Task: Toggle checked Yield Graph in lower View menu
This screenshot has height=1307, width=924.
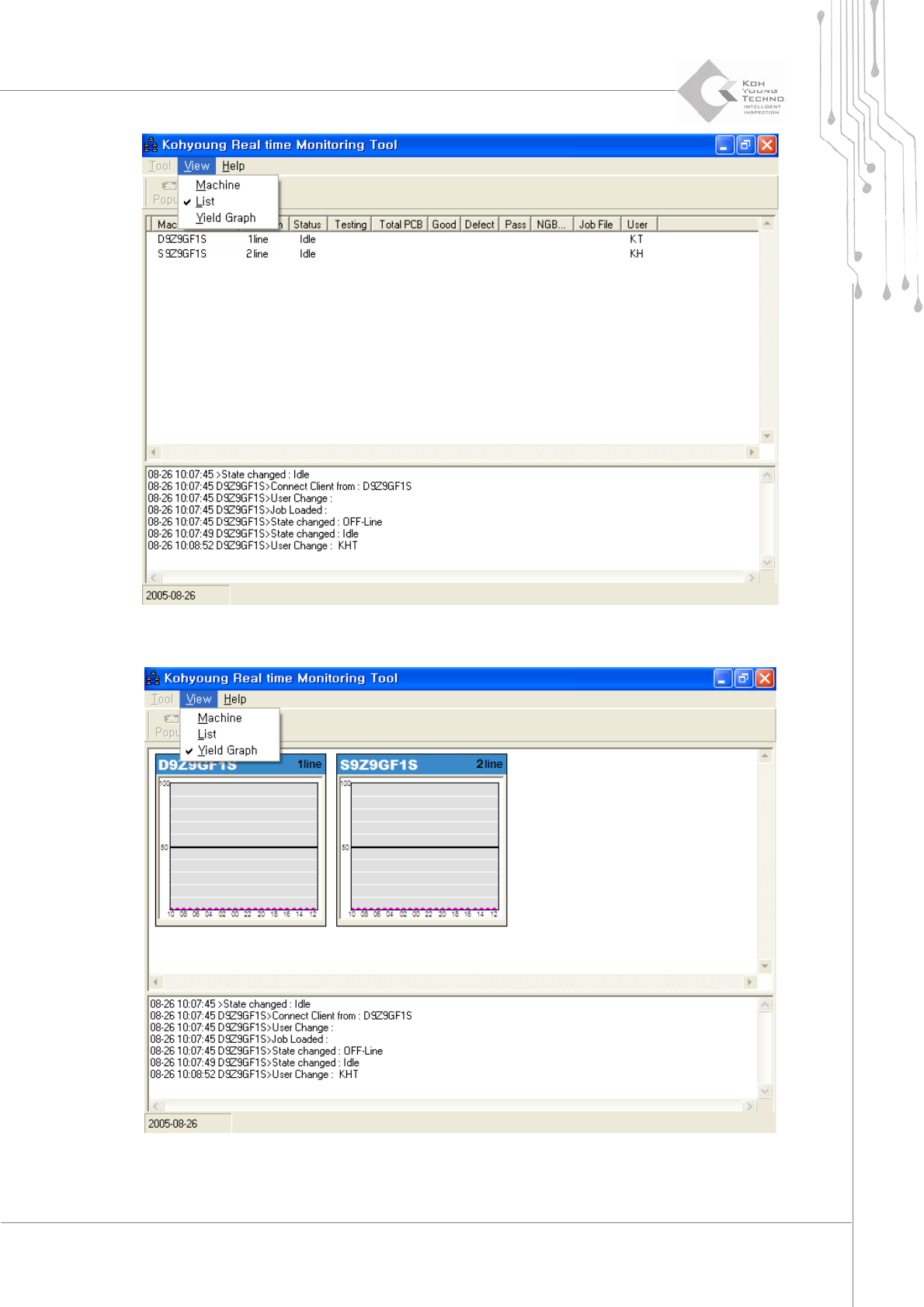Action: (x=228, y=750)
